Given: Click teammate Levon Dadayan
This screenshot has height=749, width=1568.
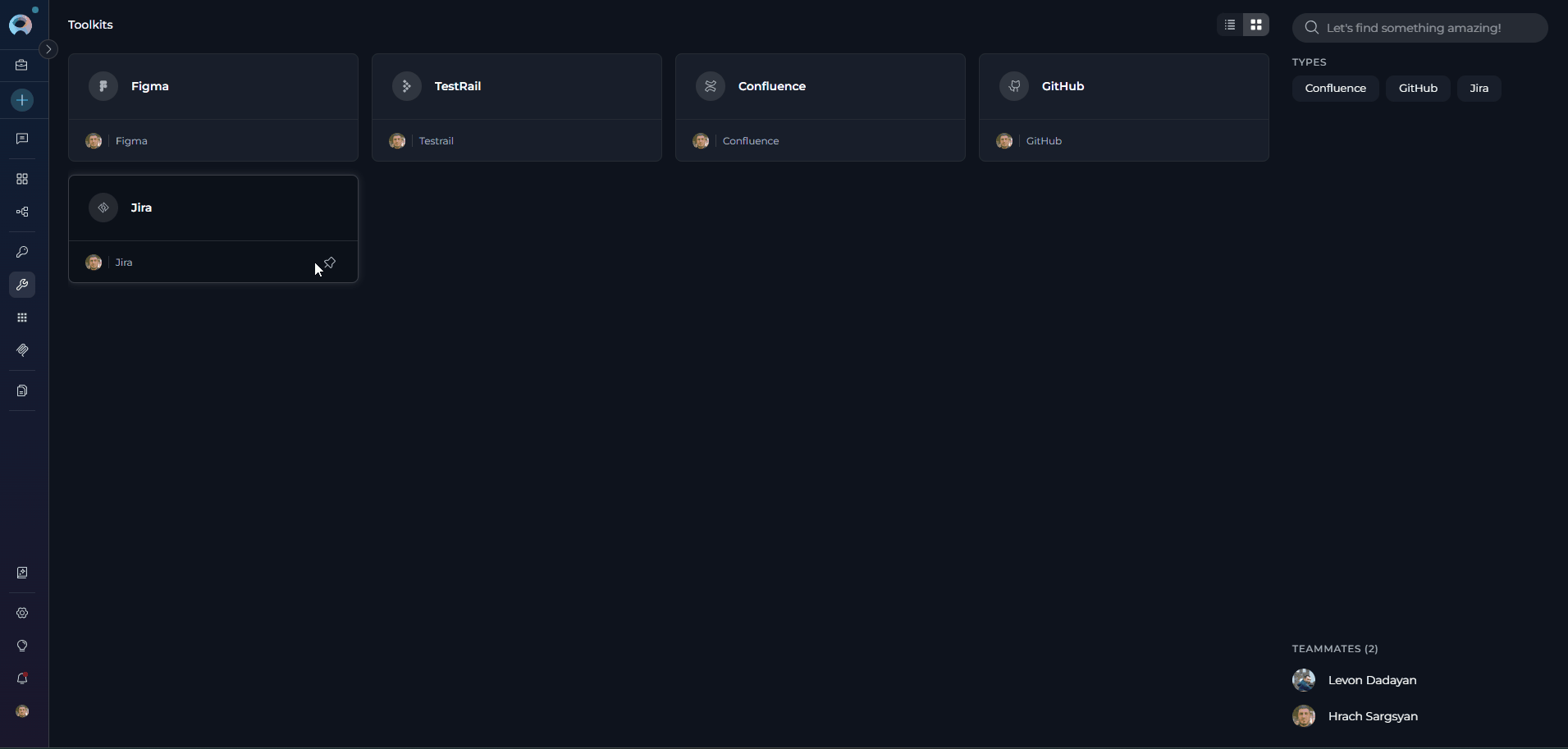Looking at the screenshot, I should click(1372, 680).
